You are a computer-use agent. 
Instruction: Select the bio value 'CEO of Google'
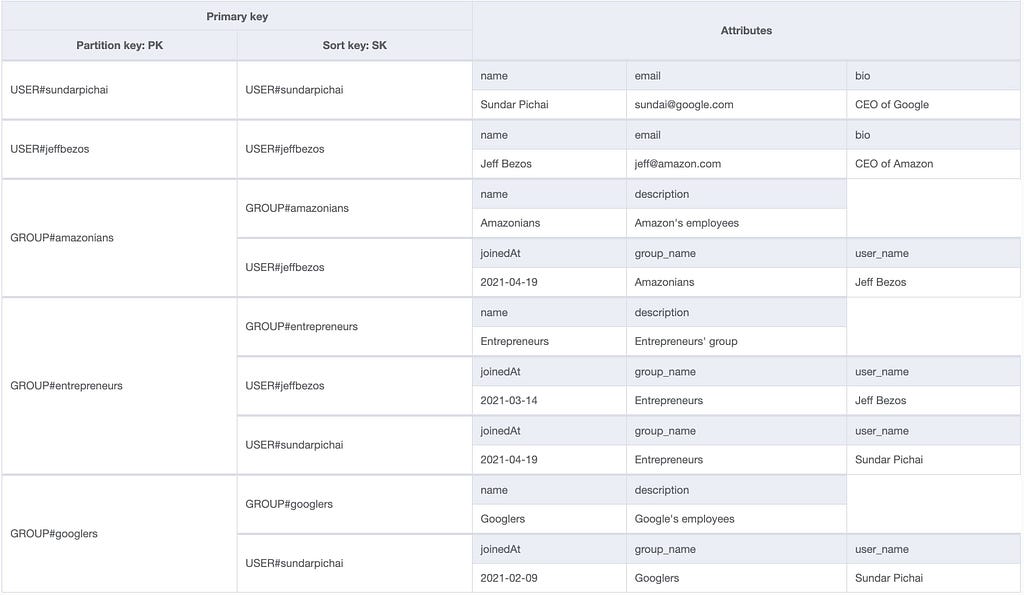coord(934,105)
